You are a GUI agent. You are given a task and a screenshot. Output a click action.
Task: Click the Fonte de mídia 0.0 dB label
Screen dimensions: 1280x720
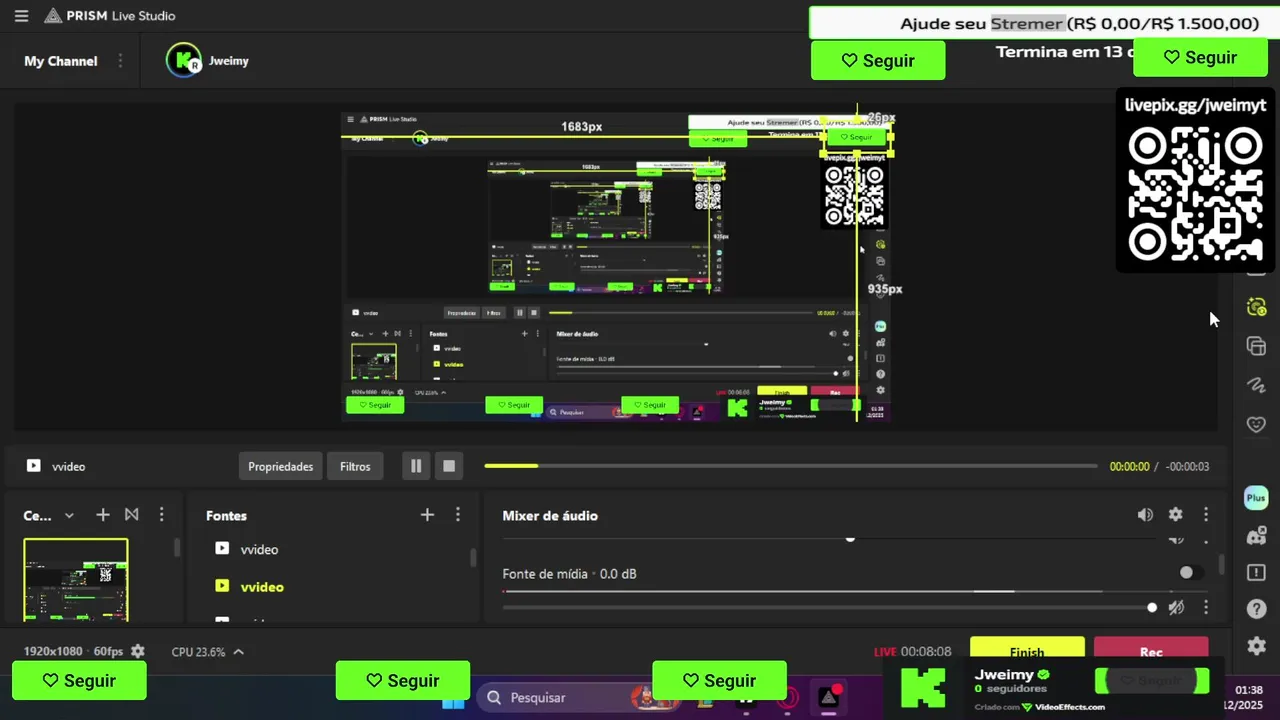(570, 574)
